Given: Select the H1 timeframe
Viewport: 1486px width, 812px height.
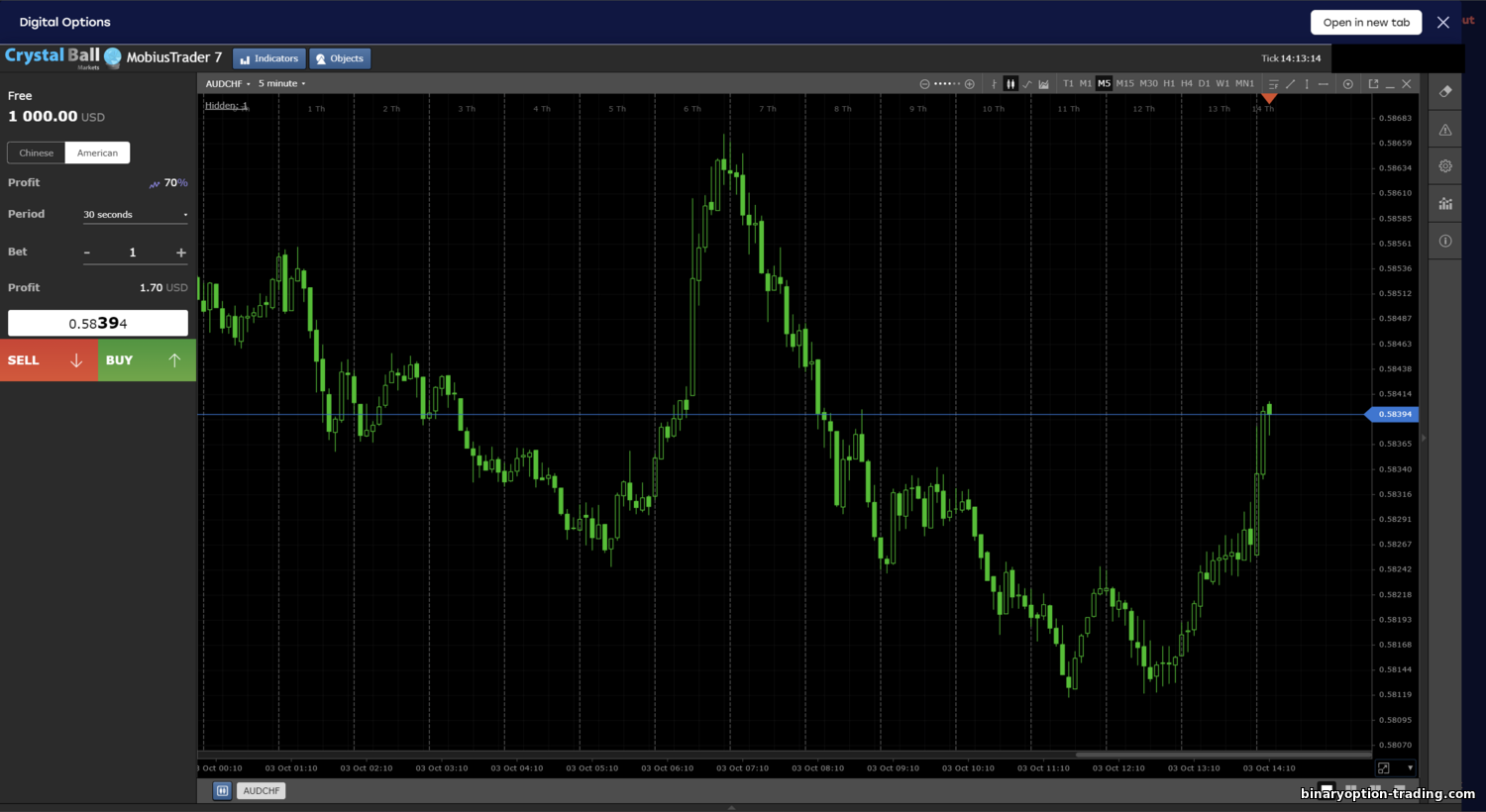Looking at the screenshot, I should pyautogui.click(x=1169, y=84).
